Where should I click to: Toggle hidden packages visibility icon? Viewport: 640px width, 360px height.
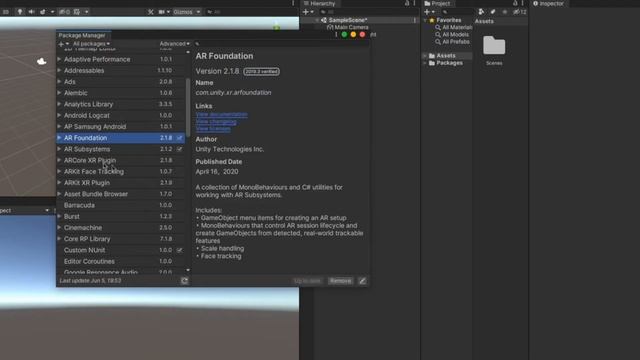(x=520, y=12)
